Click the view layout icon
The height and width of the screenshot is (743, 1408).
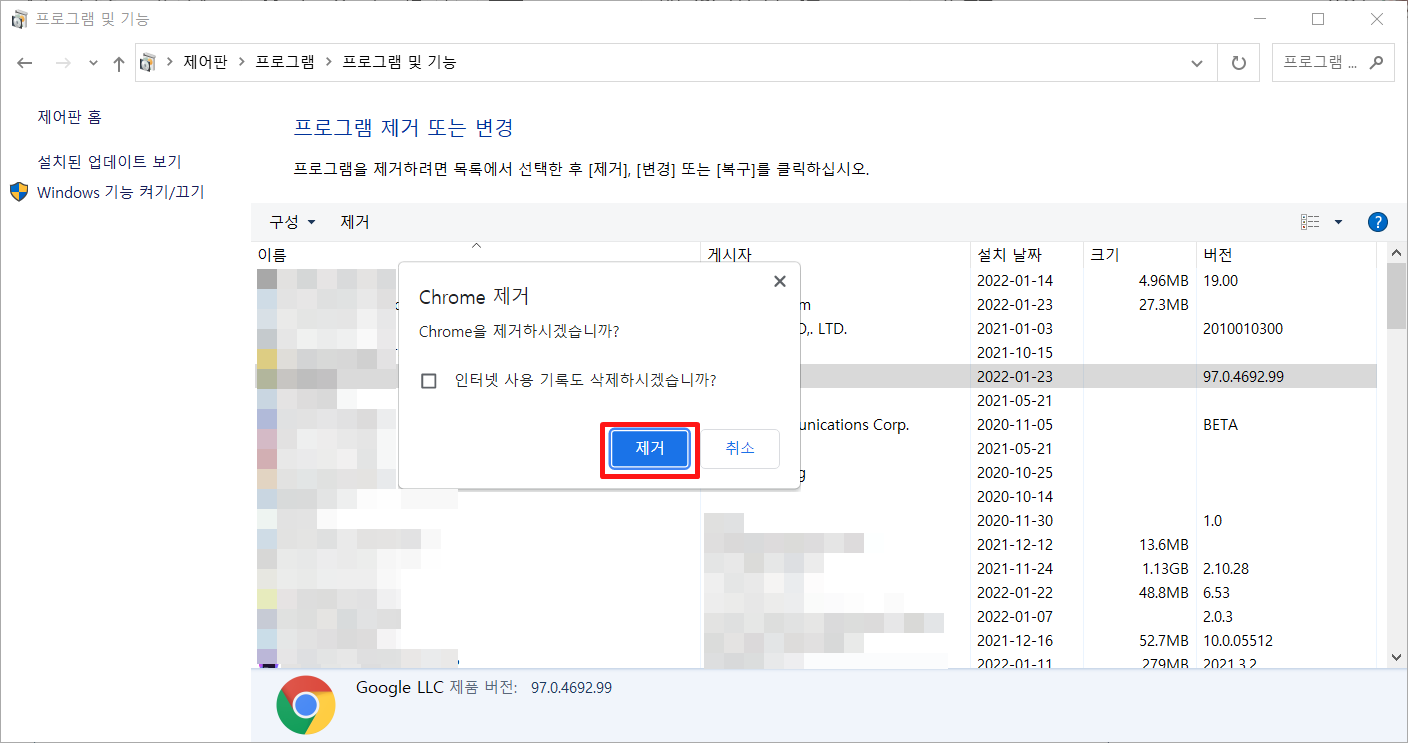1310,222
